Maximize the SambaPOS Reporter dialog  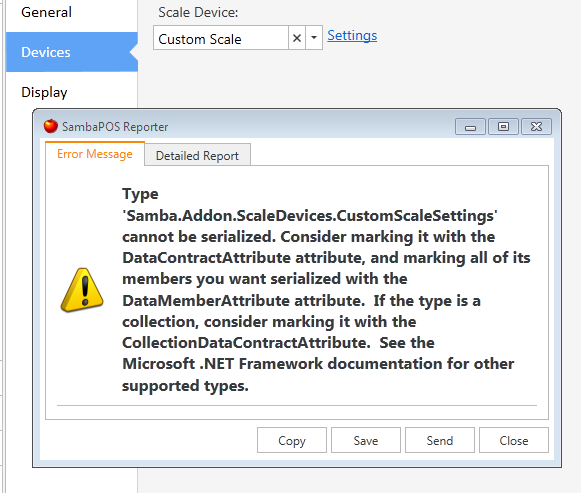[503, 127]
